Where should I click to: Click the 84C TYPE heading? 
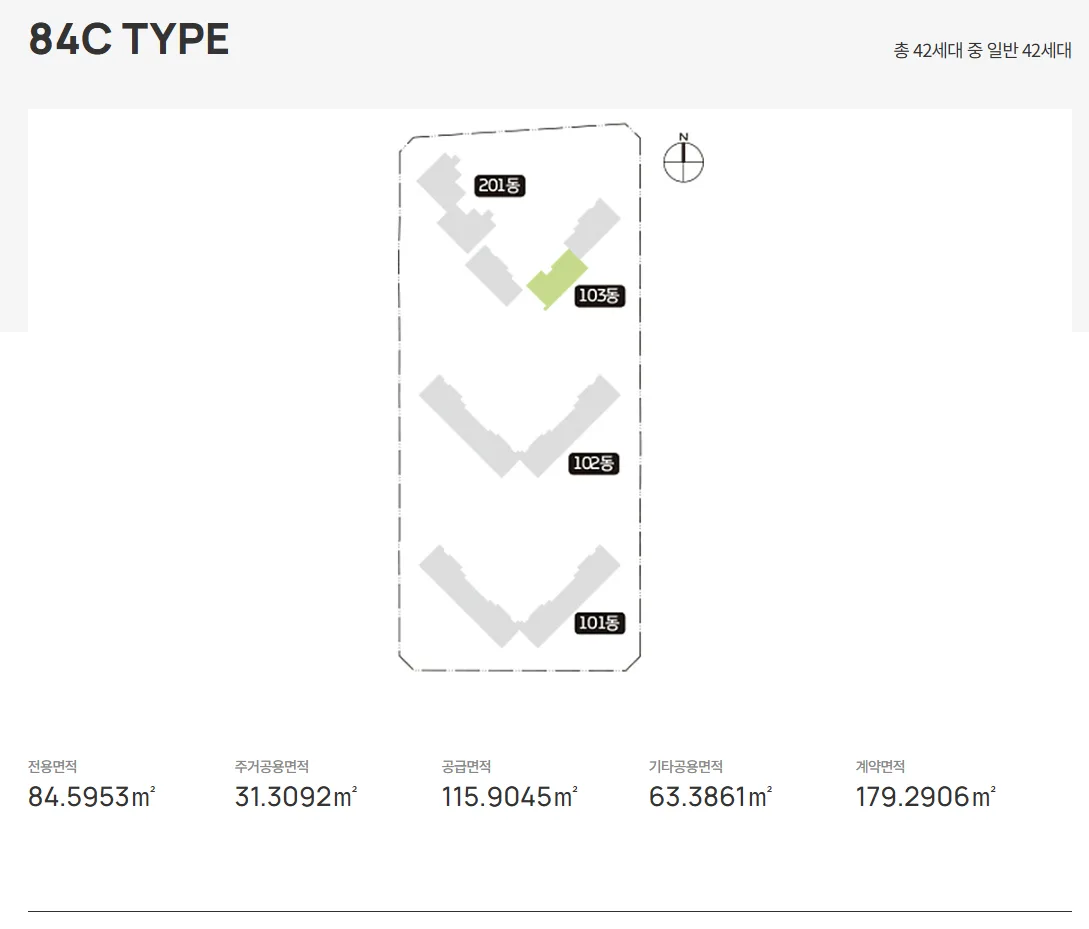[x=128, y=39]
